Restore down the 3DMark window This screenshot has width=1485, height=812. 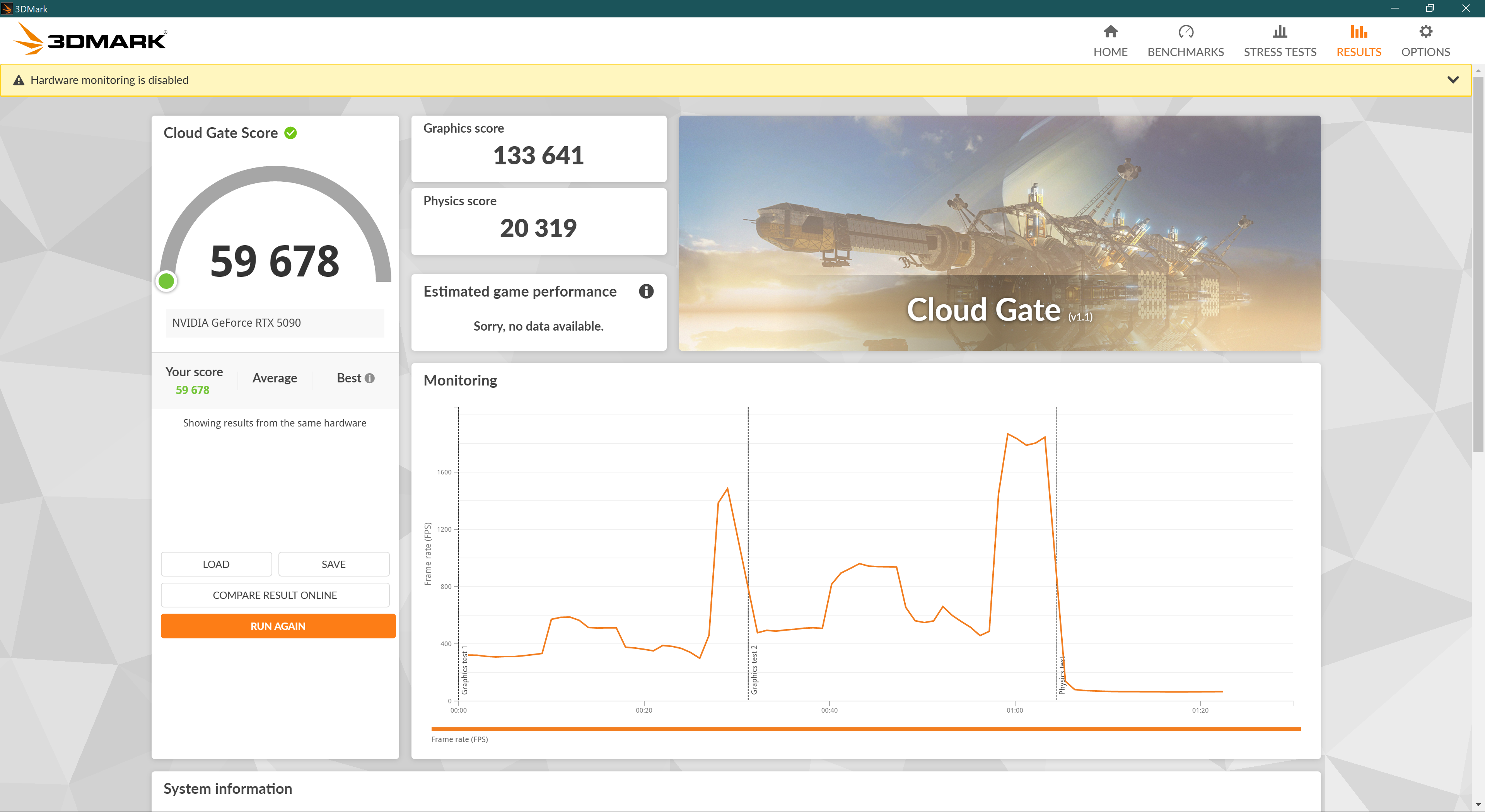(x=1430, y=9)
